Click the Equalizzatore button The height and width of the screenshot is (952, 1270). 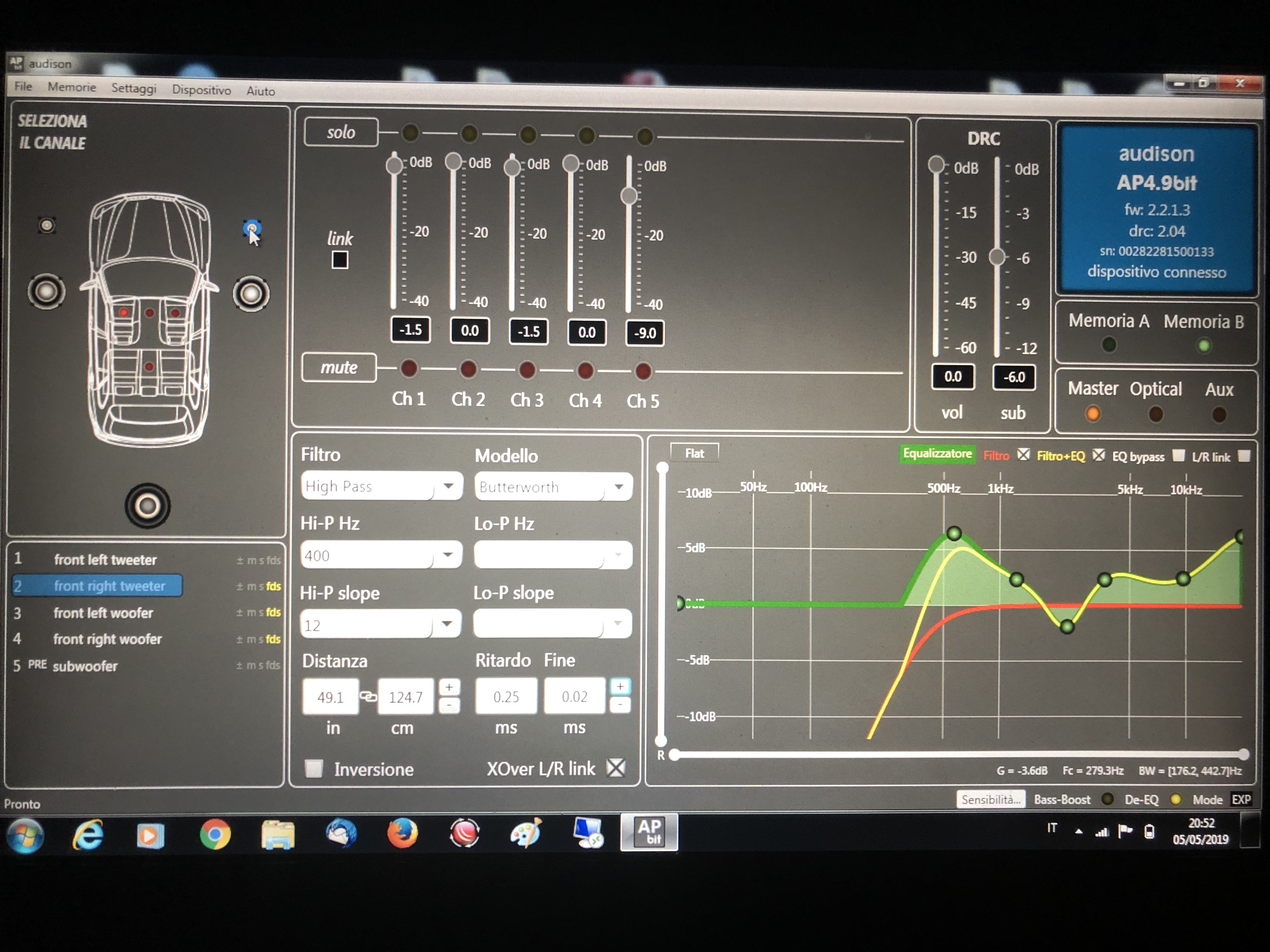tap(937, 453)
